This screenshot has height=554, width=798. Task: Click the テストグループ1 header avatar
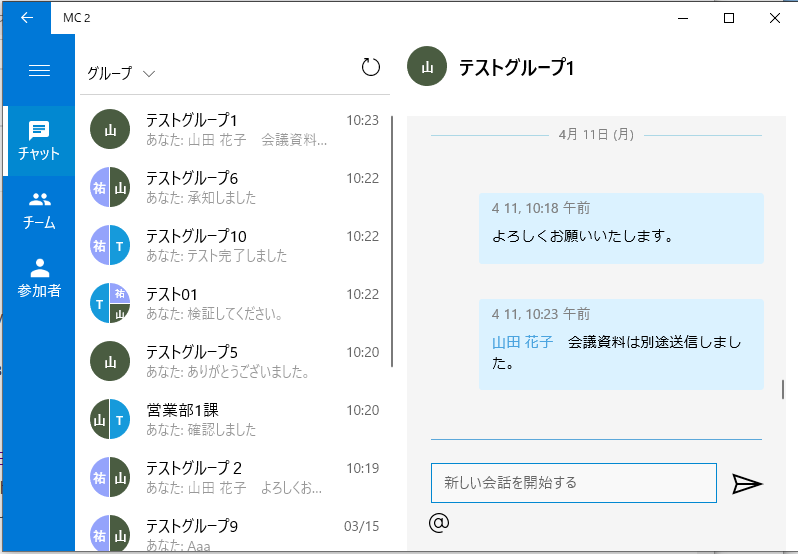[x=427, y=68]
